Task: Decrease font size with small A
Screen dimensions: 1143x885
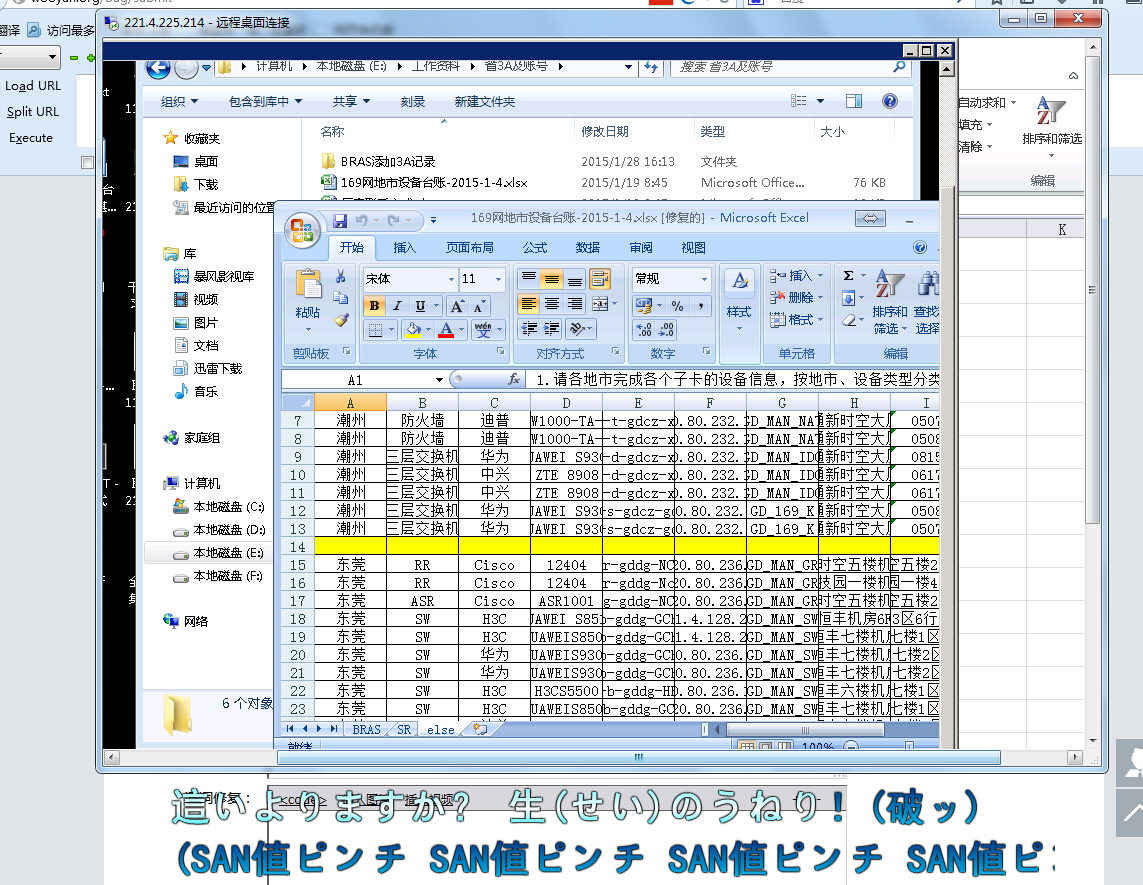Action: [479, 306]
